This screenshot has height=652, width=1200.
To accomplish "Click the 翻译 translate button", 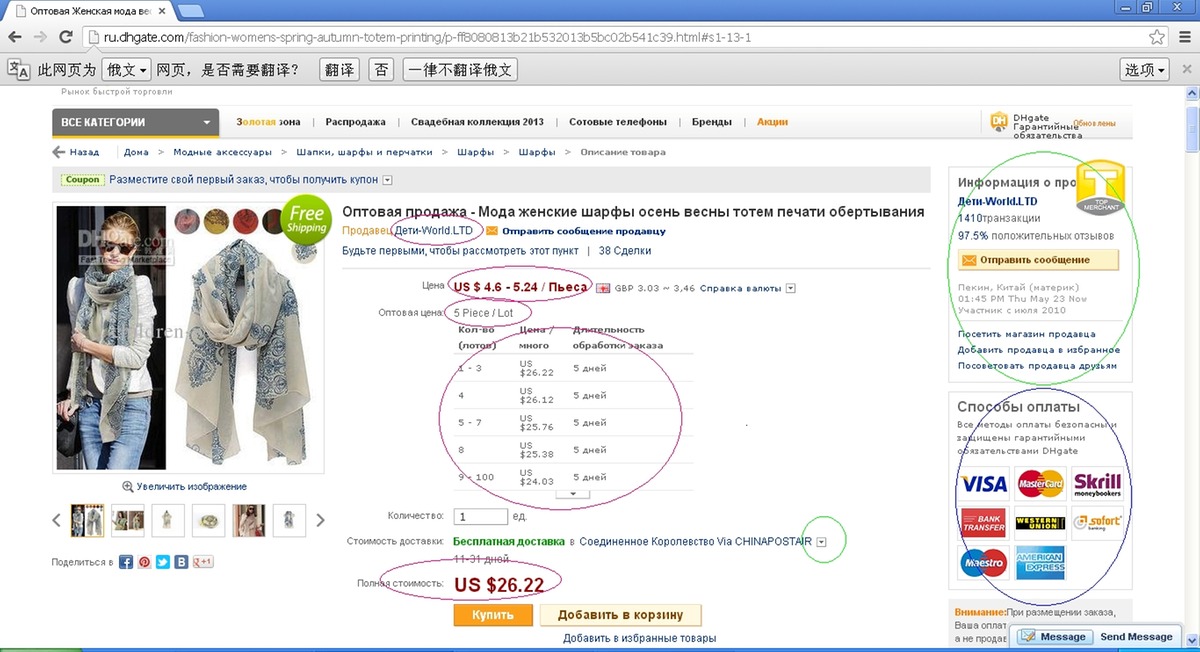I will click(340, 70).
